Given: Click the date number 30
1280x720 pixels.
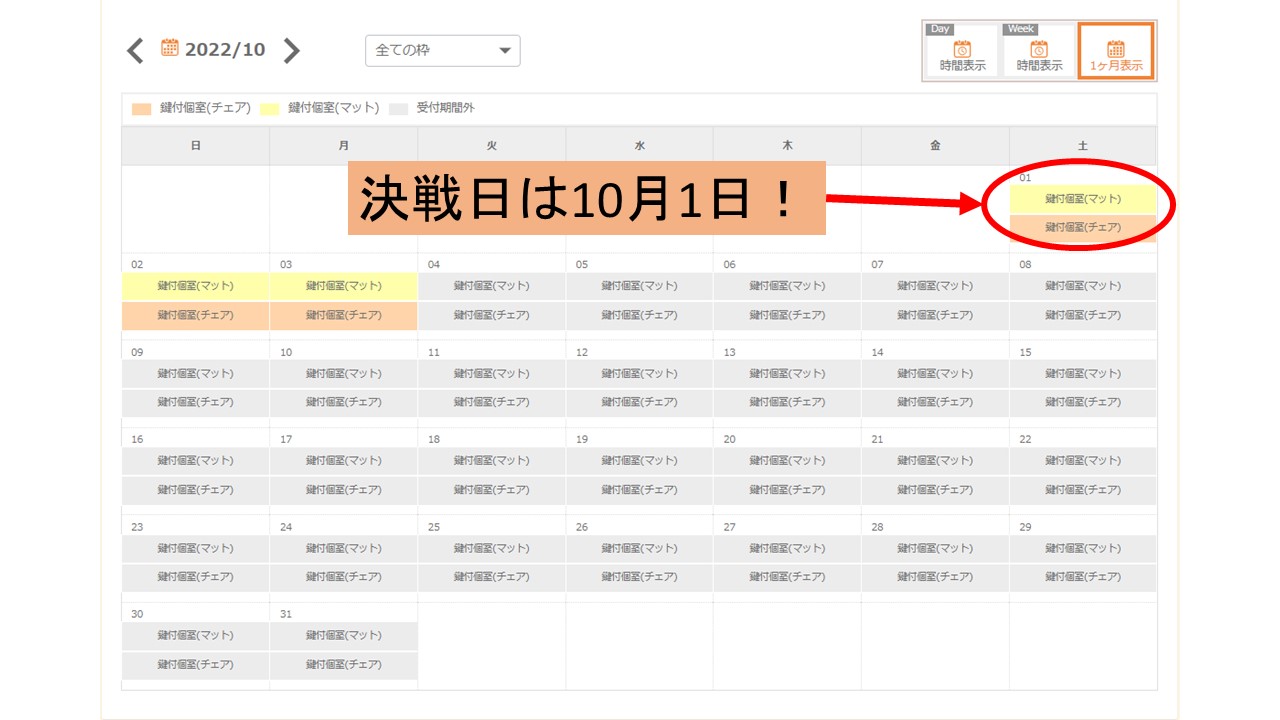Looking at the screenshot, I should [137, 614].
